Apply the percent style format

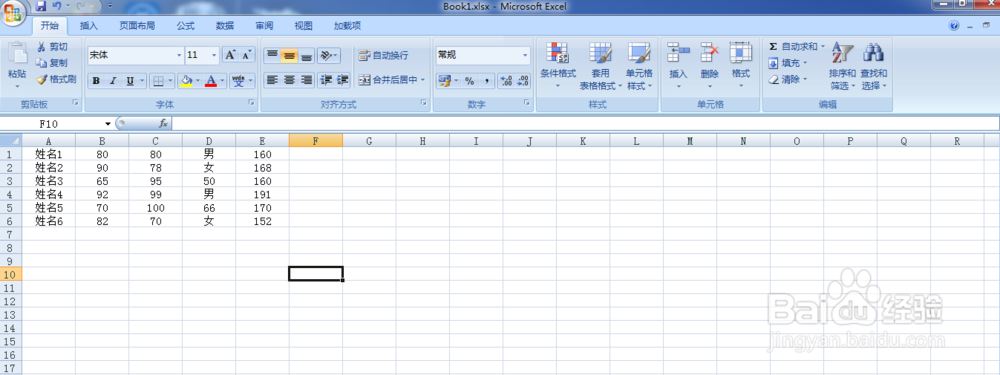click(469, 81)
